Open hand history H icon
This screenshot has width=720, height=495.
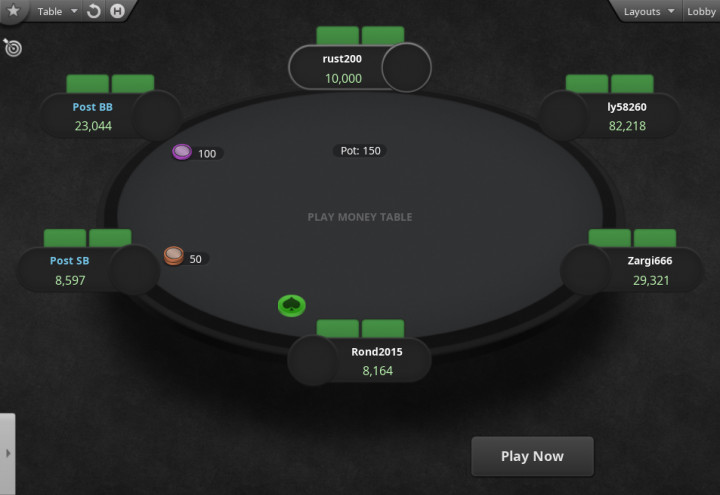[x=118, y=11]
